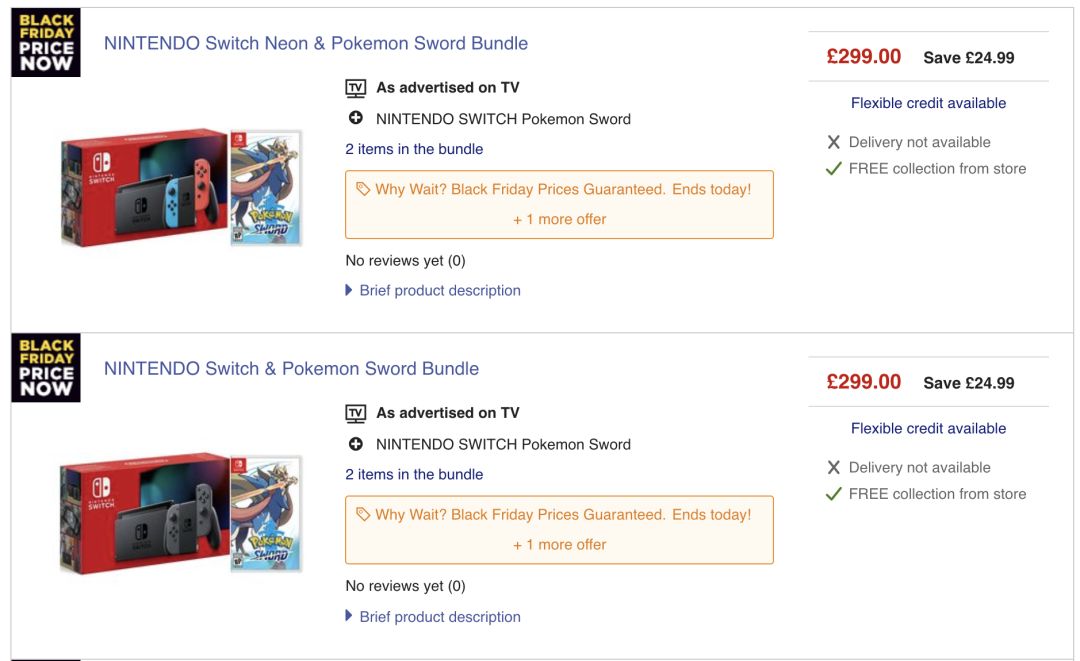Open NINTENDO Switch & Pokemon Sword Bundle title
1080x661 pixels.
(x=291, y=369)
